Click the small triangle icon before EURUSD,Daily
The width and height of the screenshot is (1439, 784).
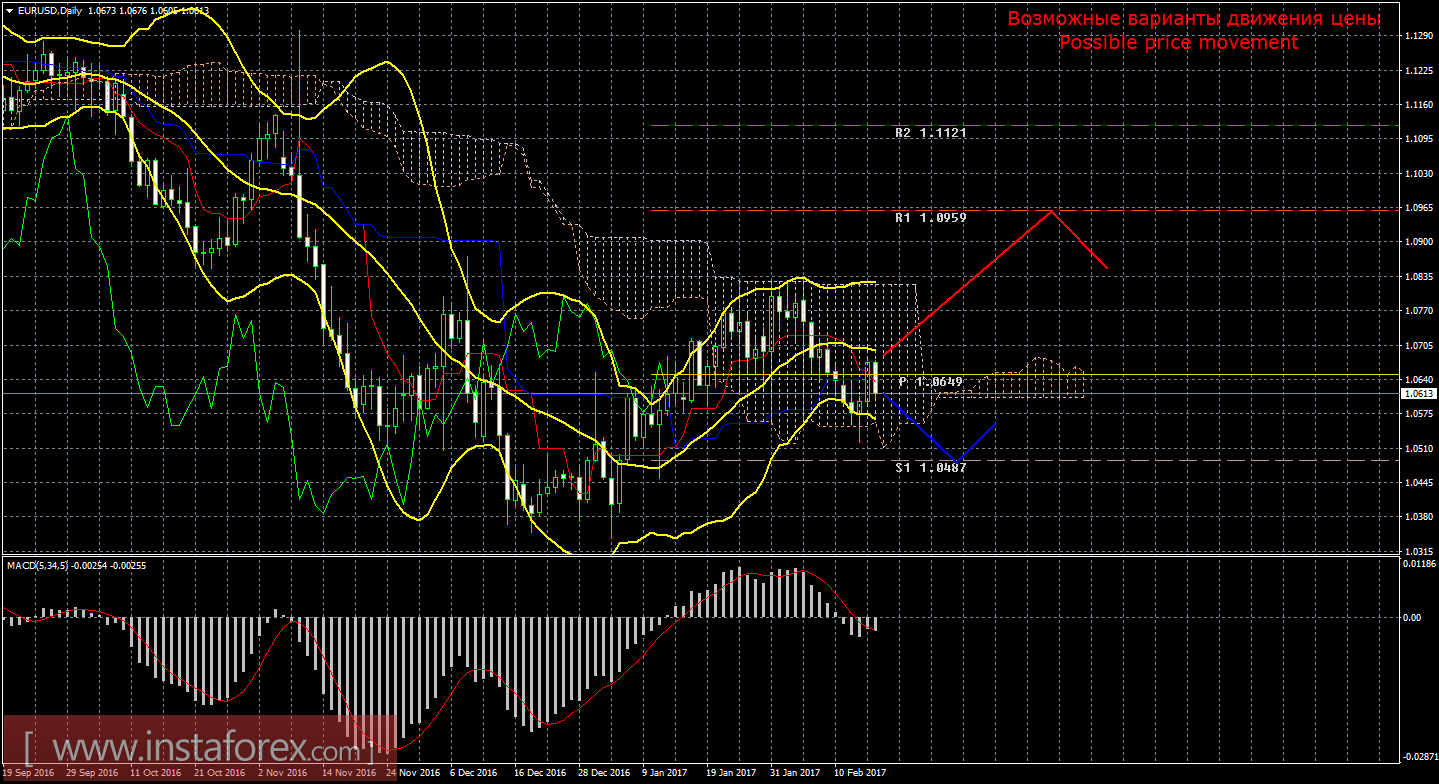tap(9, 9)
